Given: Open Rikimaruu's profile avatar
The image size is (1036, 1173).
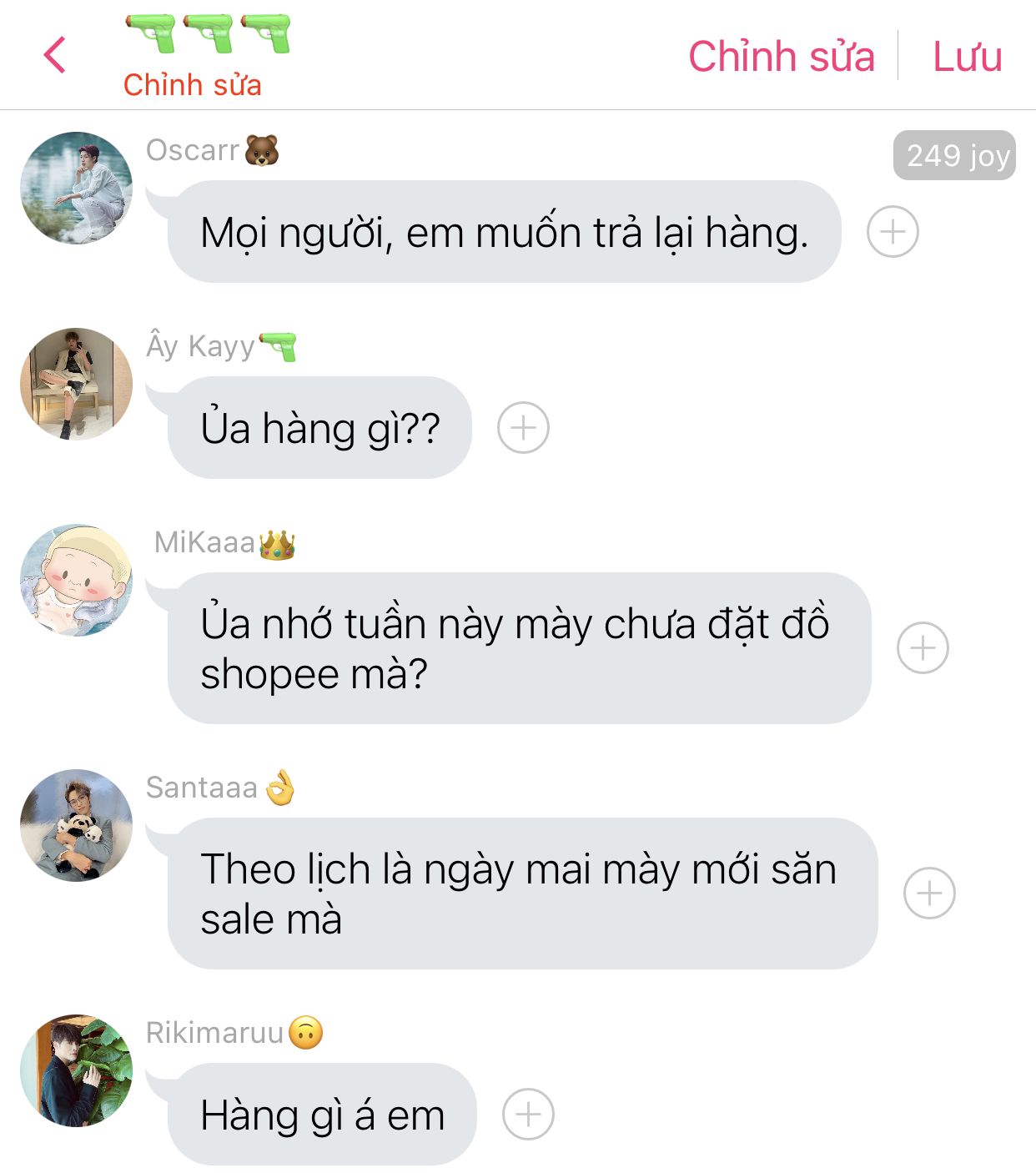Looking at the screenshot, I should point(76,1070).
